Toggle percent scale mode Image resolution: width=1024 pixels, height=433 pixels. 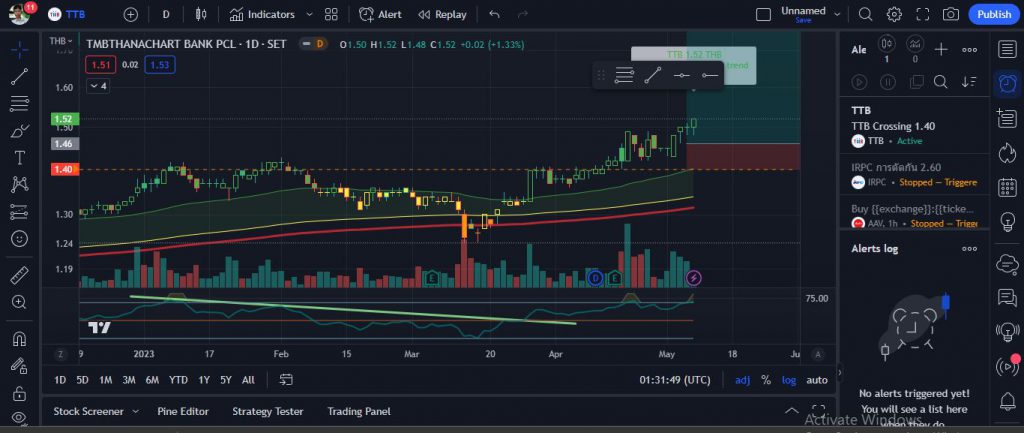pyautogui.click(x=765, y=380)
